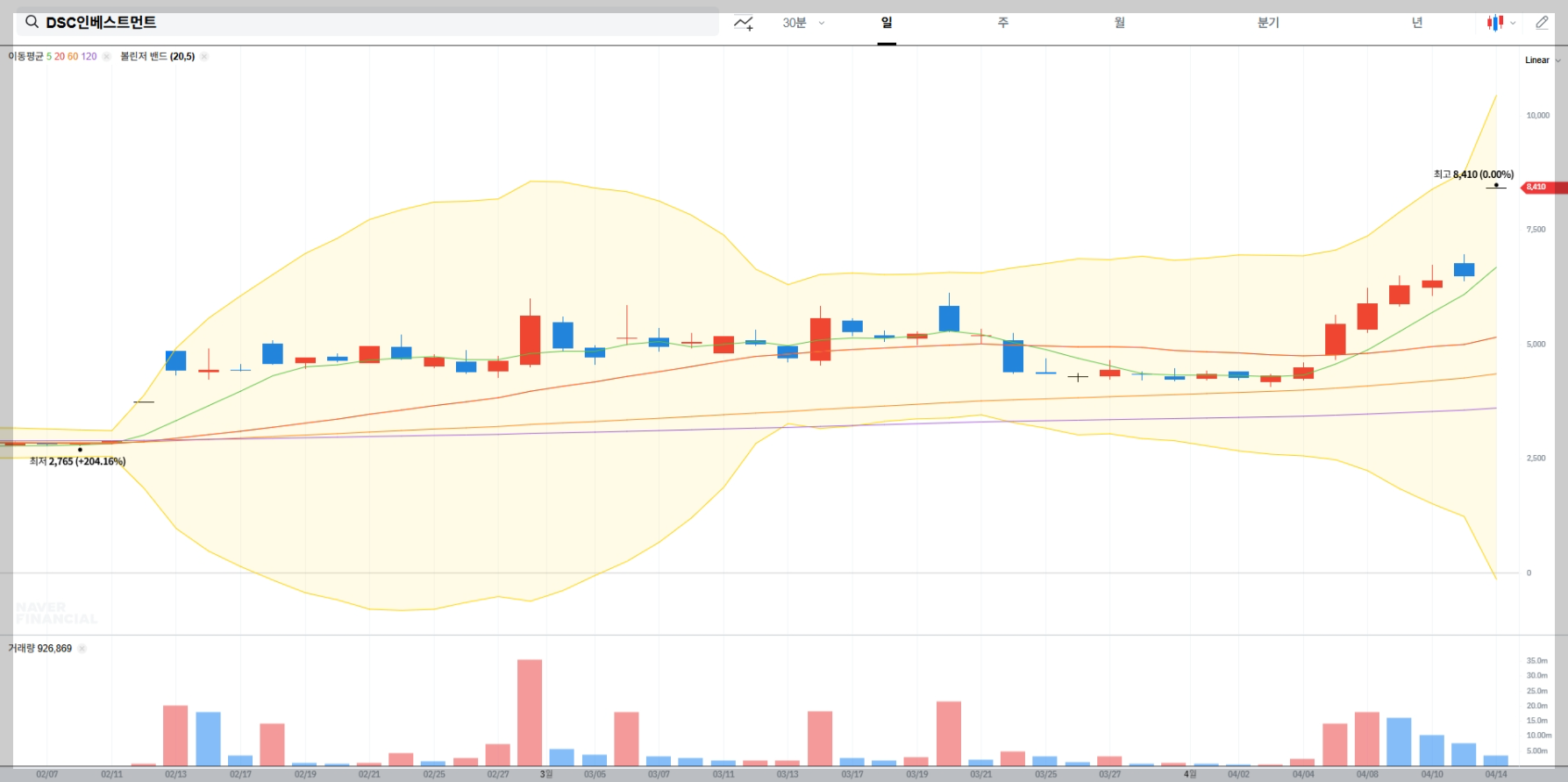Screen dimensions: 1568x782
Task: Click the 04/14 date axis label
Action: (x=1496, y=775)
